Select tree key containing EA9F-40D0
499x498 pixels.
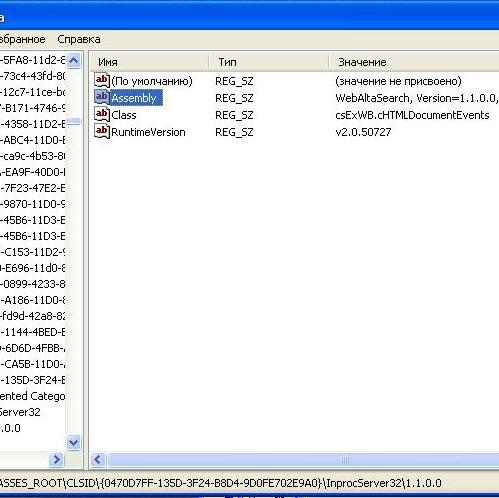coord(32,172)
